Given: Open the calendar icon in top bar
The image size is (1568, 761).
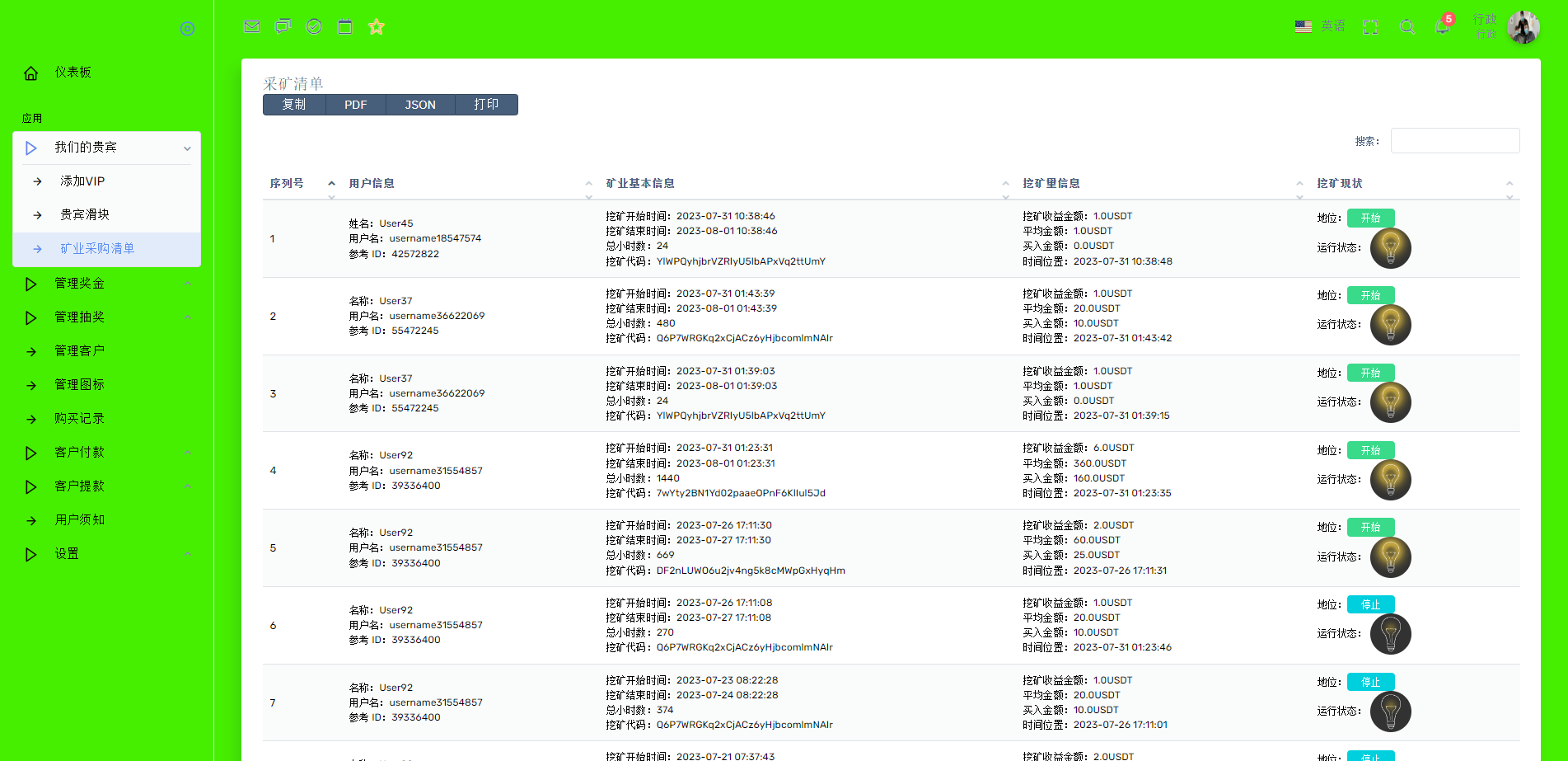Looking at the screenshot, I should 345,26.
